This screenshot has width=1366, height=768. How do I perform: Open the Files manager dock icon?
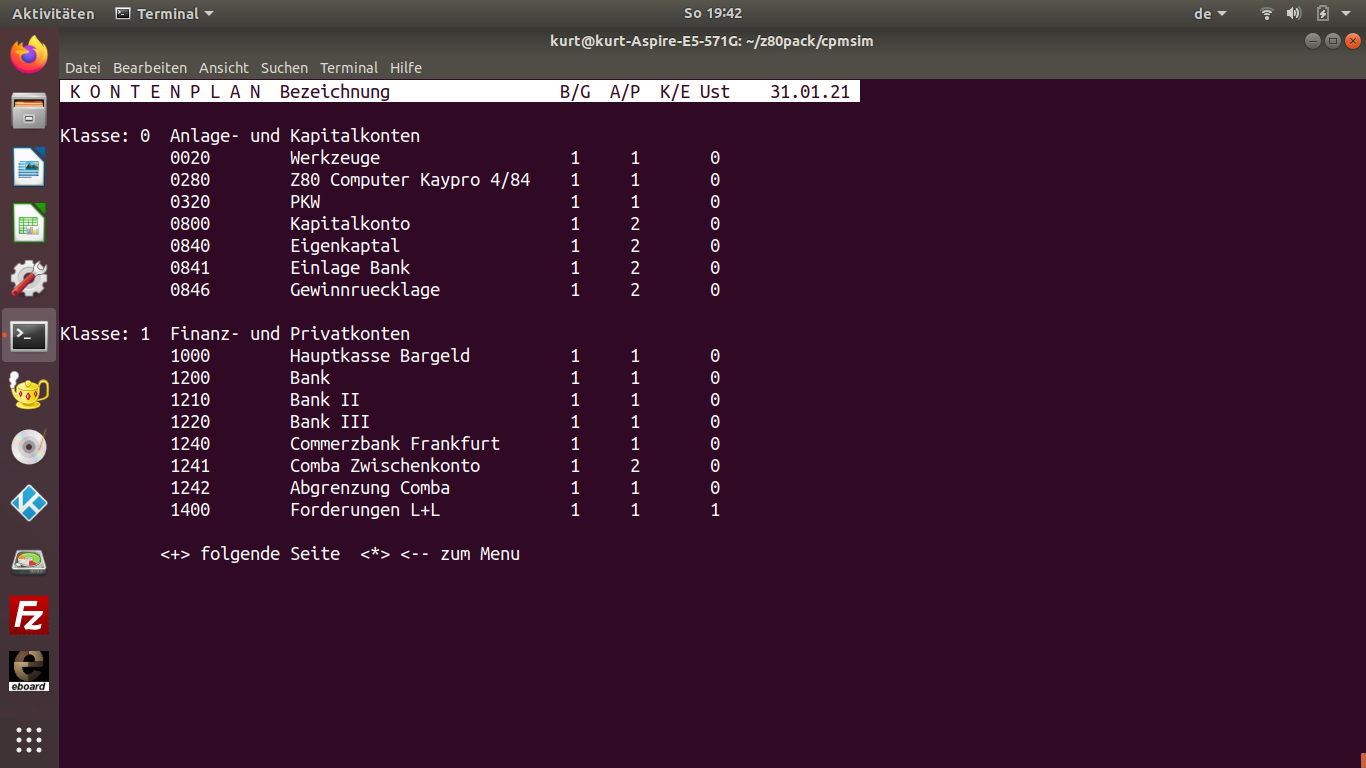(x=29, y=110)
